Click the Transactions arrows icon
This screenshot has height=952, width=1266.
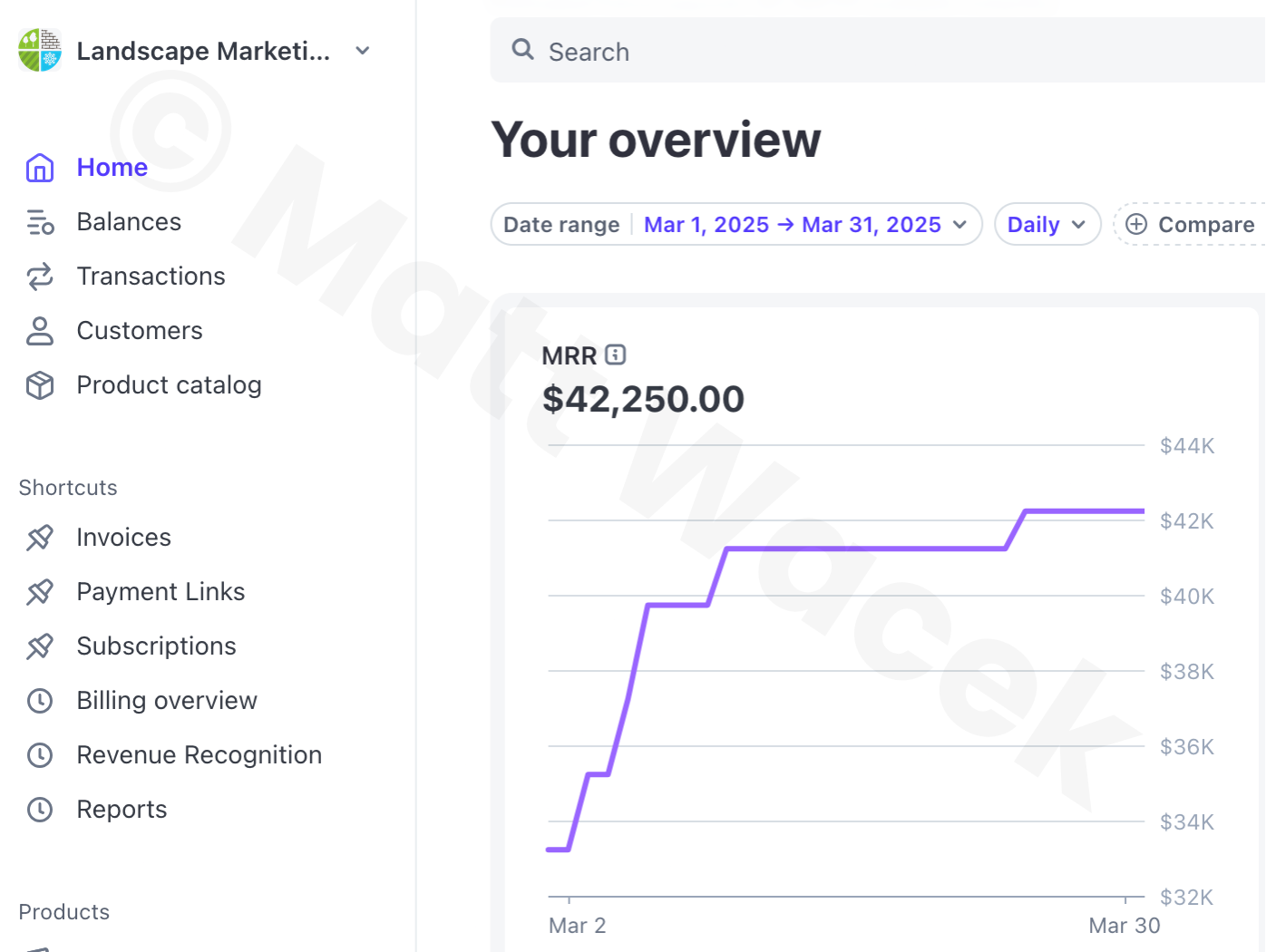coord(40,277)
